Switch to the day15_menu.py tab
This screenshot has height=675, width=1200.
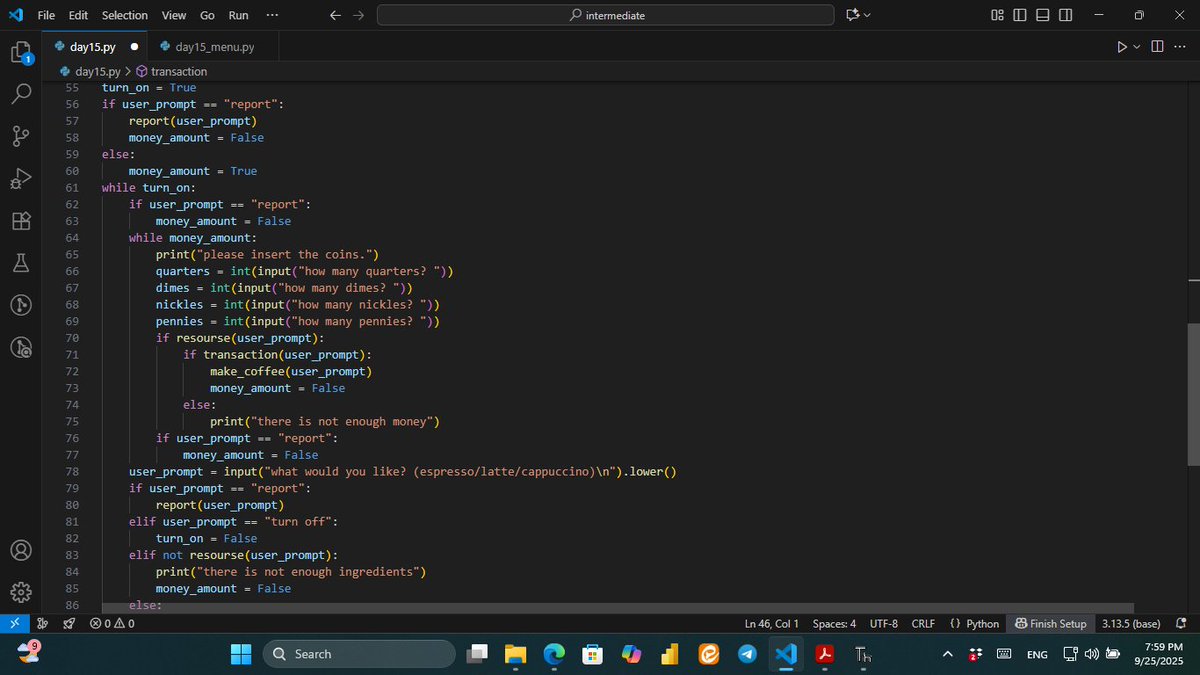coord(213,46)
